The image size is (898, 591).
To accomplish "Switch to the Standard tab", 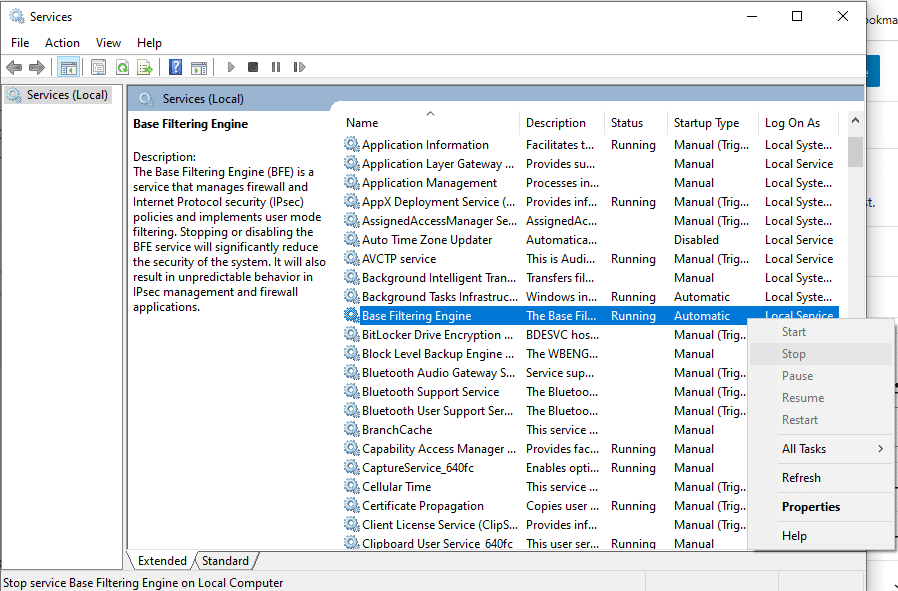I will (x=225, y=560).
